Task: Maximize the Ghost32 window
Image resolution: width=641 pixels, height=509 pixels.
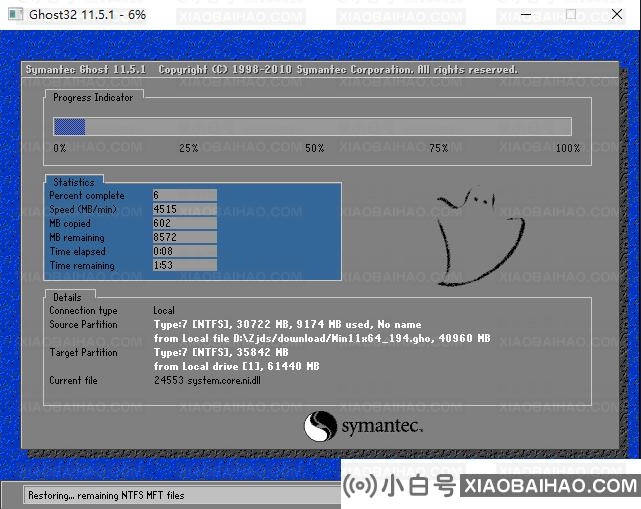Action: [571, 15]
